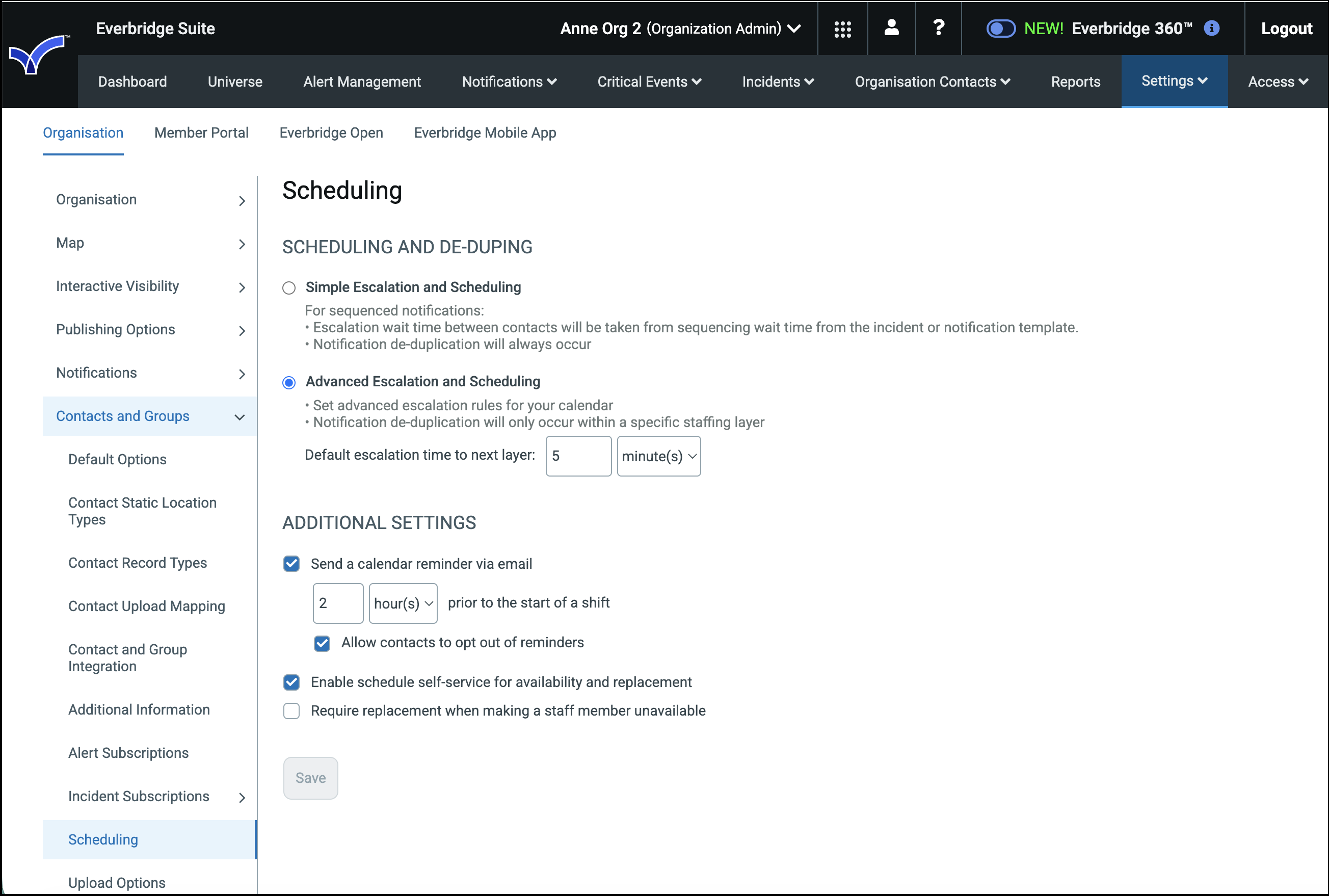Enable Require replacement when making staff member unavailable

tap(291, 711)
